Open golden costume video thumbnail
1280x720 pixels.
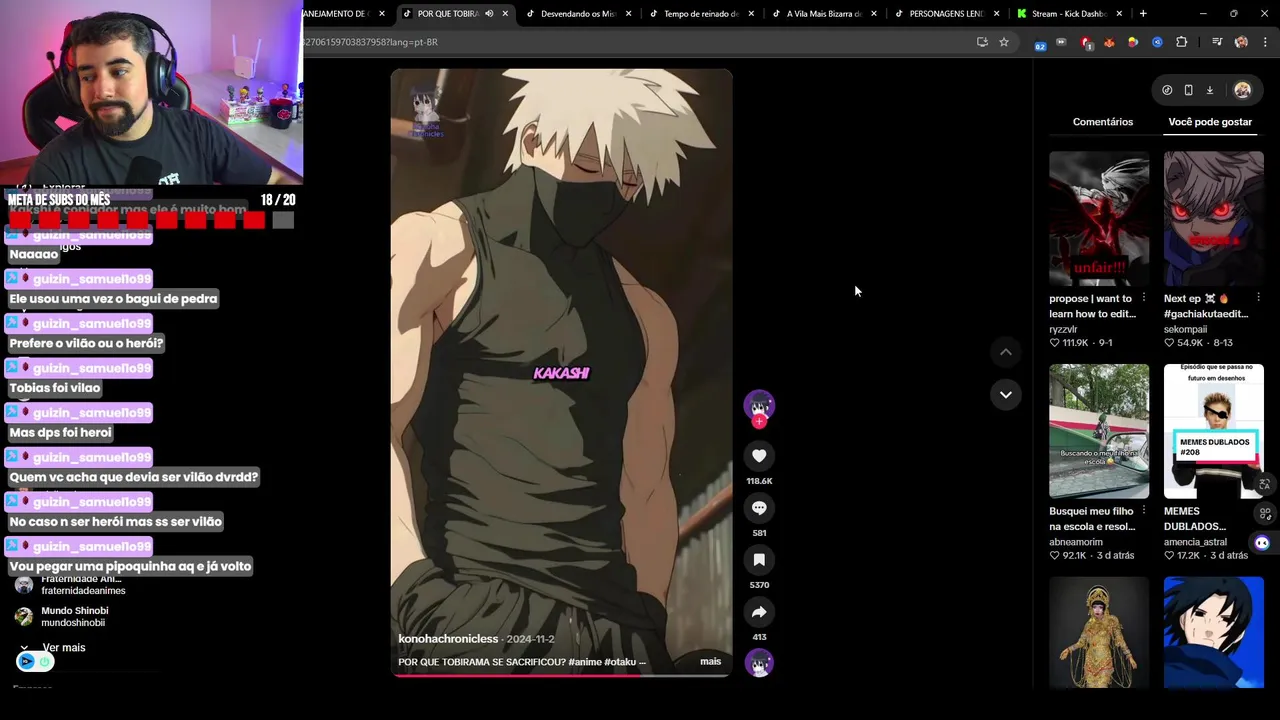click(x=1099, y=632)
